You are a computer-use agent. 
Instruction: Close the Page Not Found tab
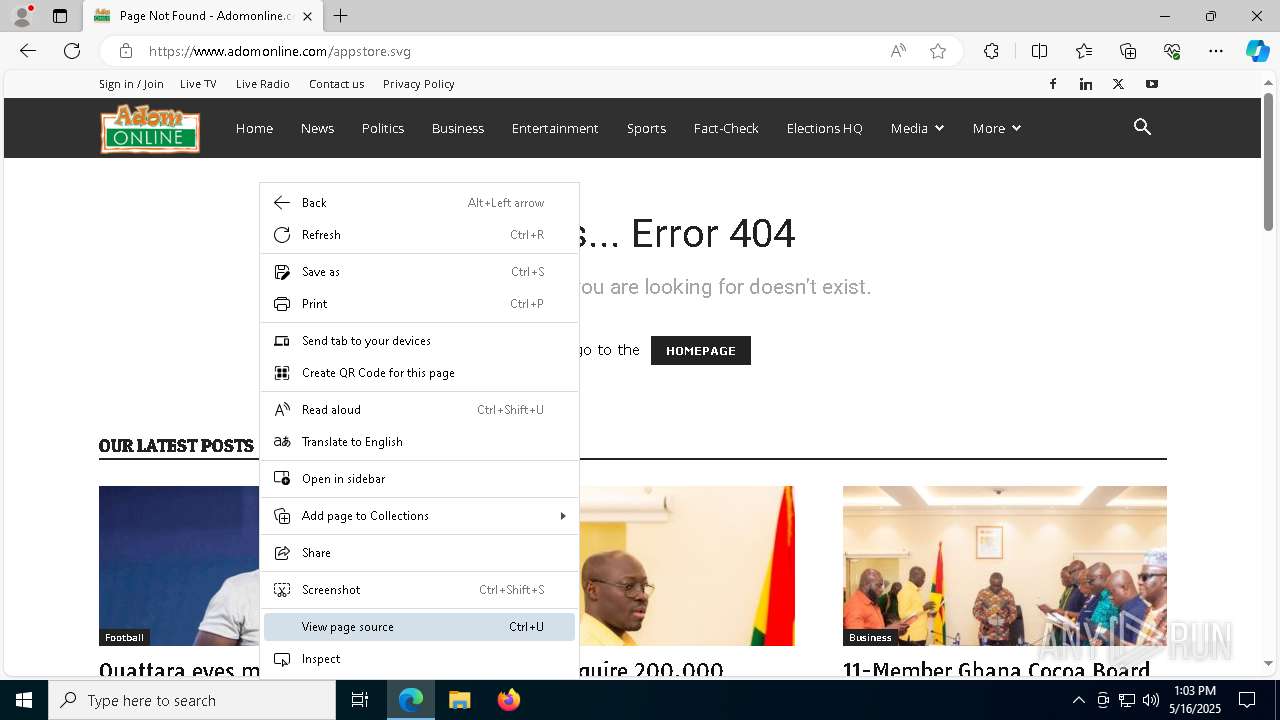point(307,16)
